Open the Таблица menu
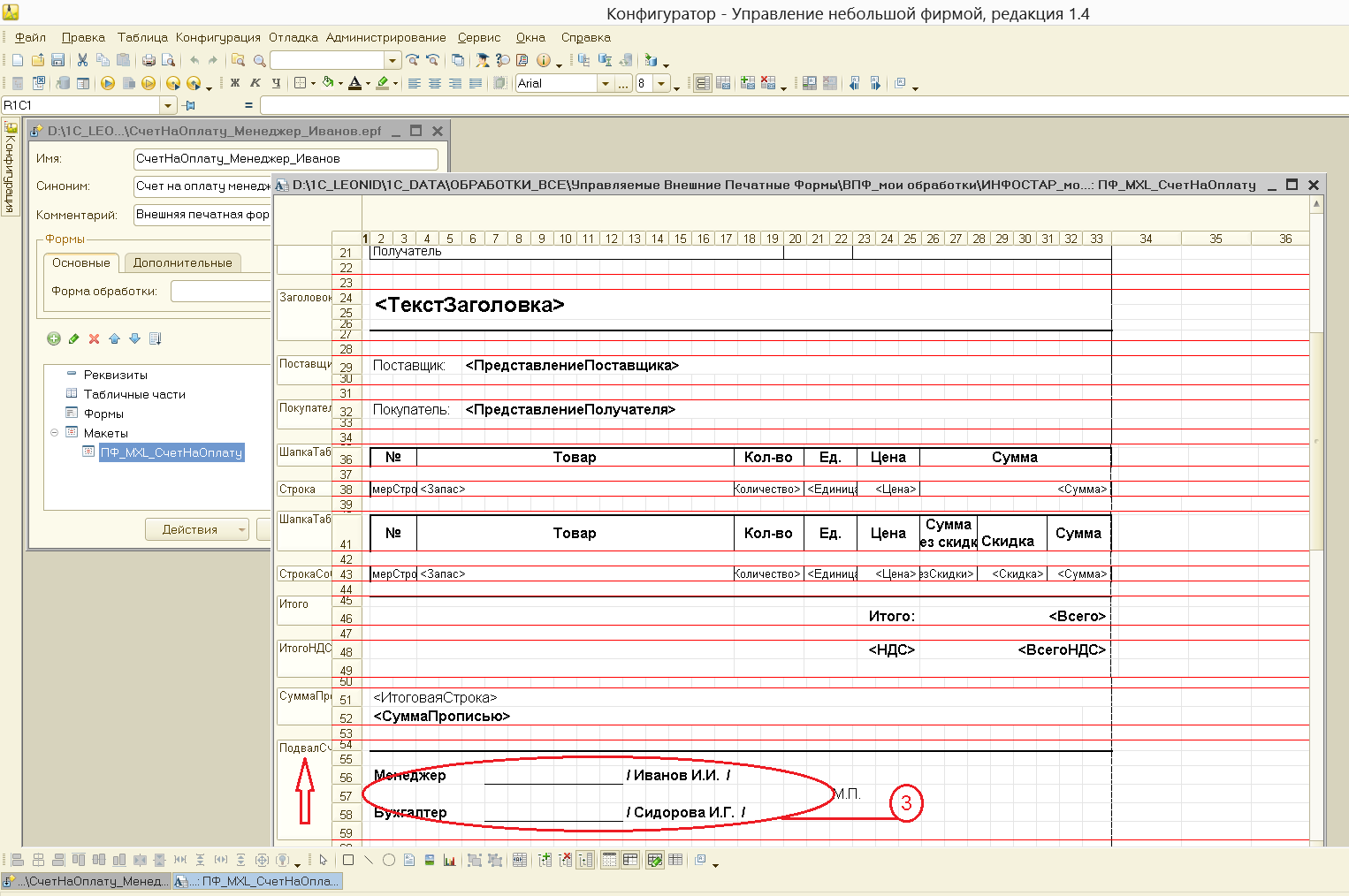Screen dimensions: 1349x896 coord(142,37)
